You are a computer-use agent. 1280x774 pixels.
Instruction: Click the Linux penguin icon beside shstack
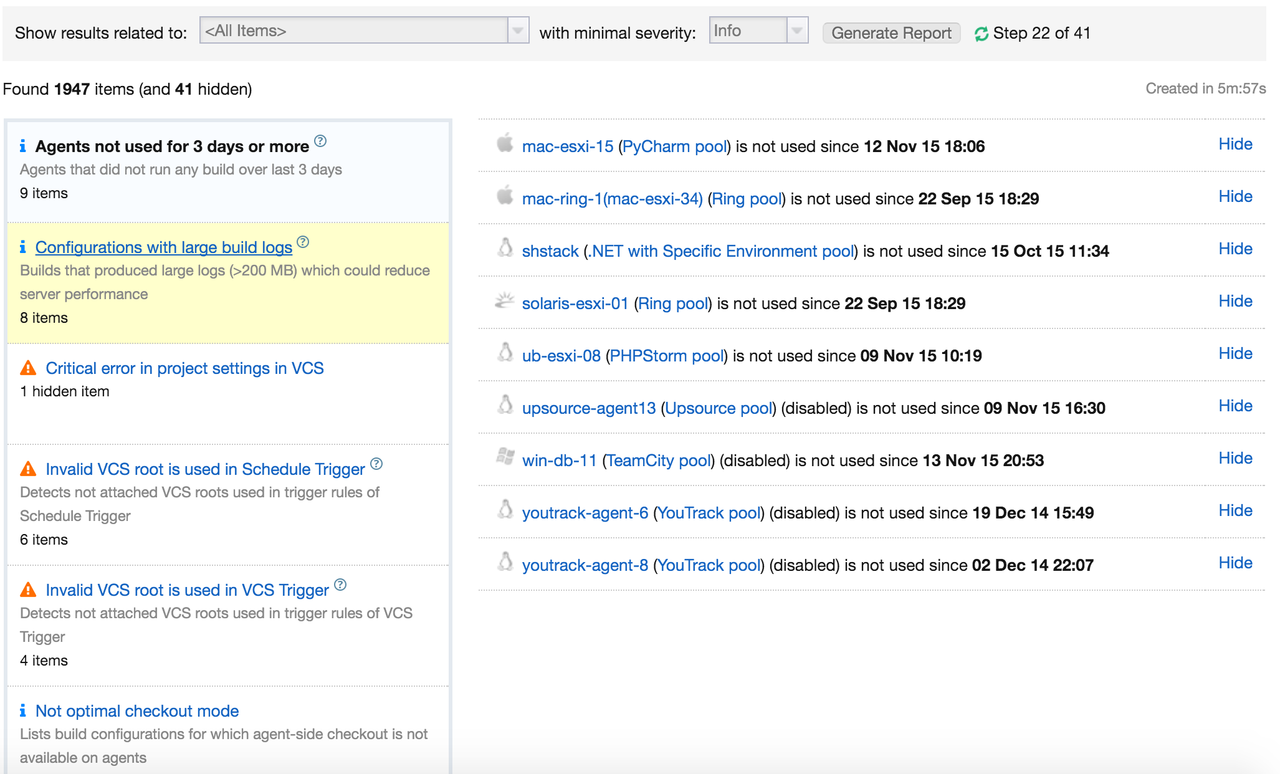coord(505,248)
